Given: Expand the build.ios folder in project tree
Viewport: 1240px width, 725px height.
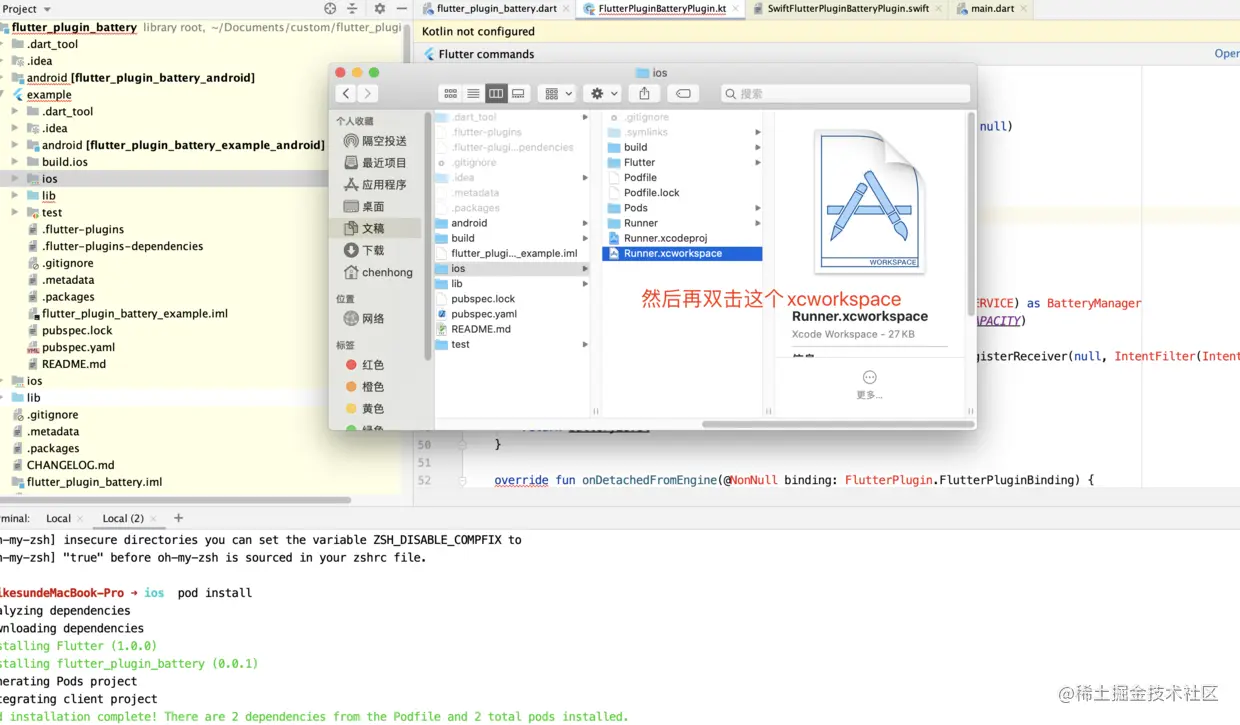Looking at the screenshot, I should pyautogui.click(x=15, y=162).
